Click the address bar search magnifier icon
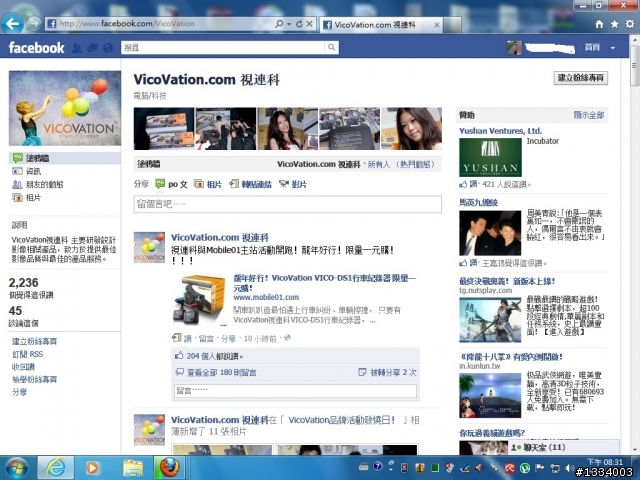This screenshot has height=480, width=640. point(279,24)
